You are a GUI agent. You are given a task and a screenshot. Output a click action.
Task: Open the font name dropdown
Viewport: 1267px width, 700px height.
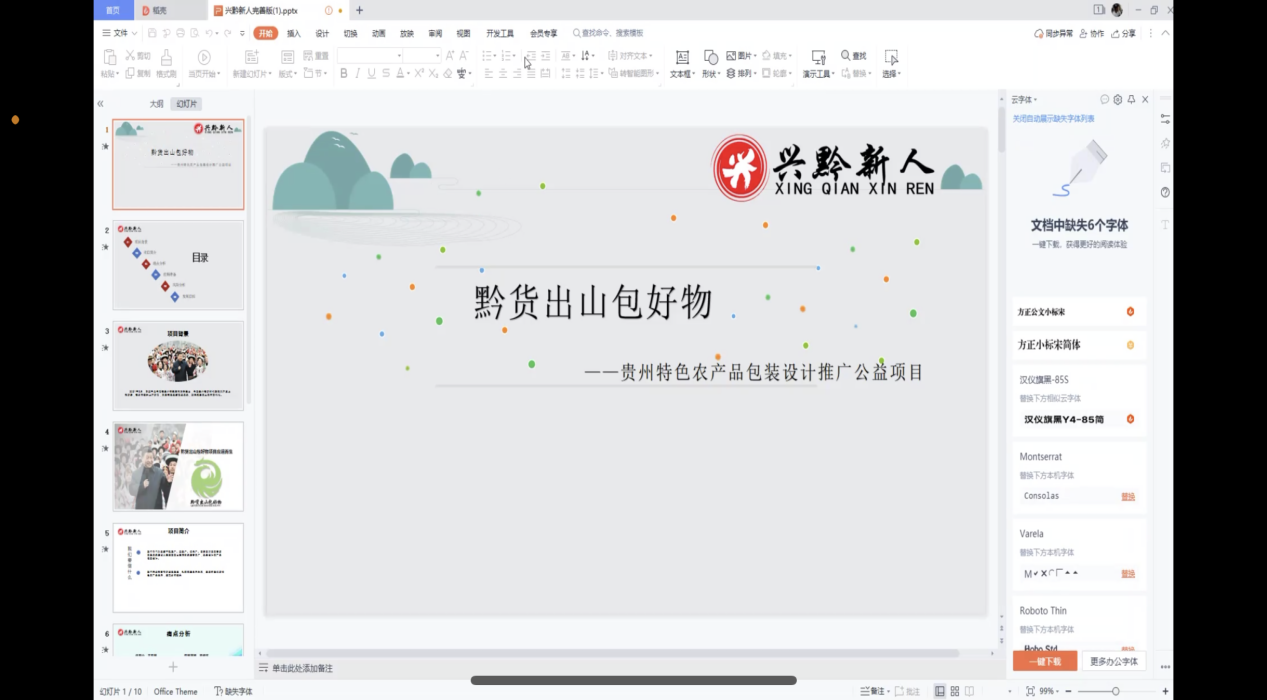point(399,56)
